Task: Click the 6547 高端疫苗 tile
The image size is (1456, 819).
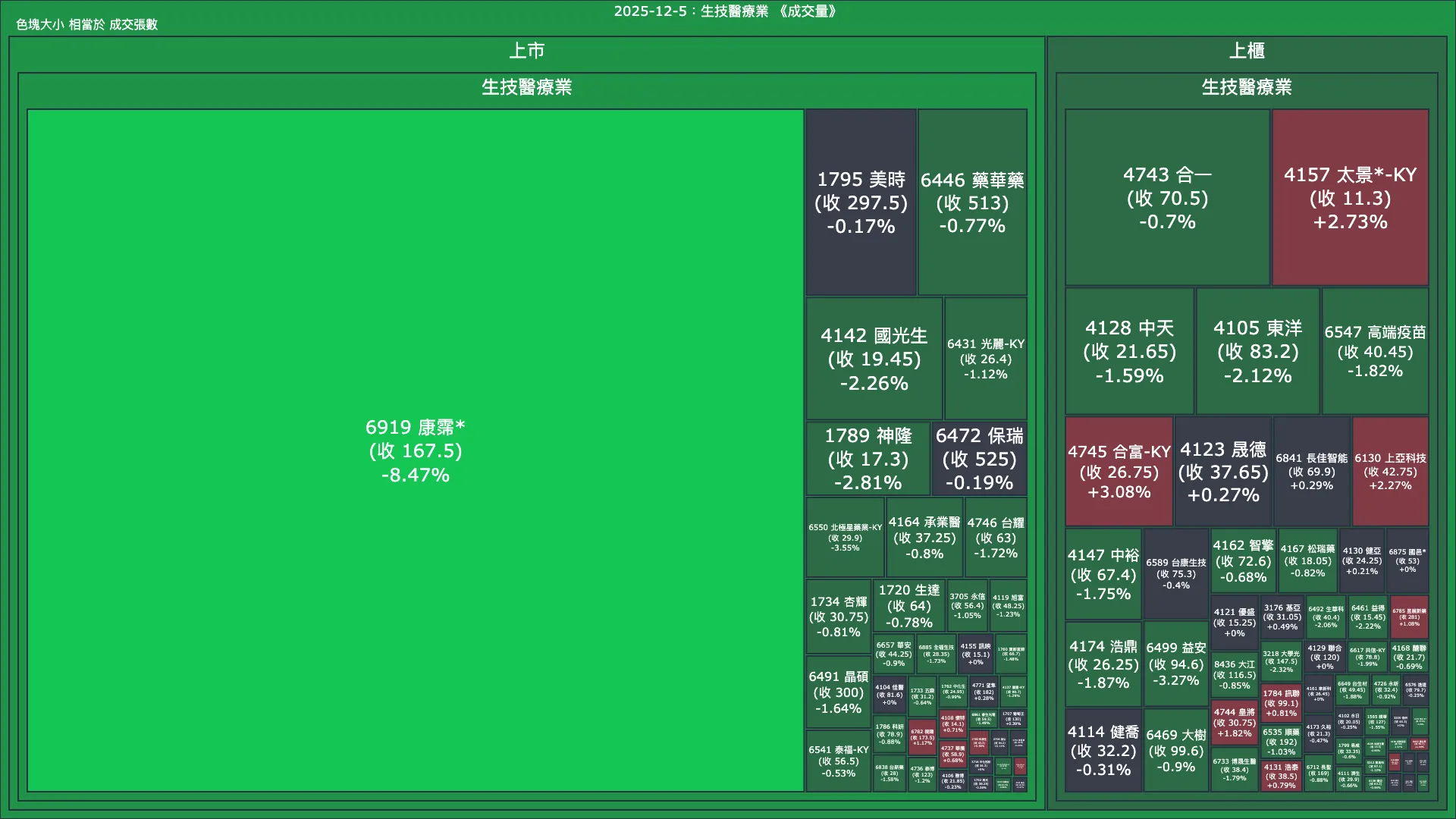Action: tap(1375, 351)
